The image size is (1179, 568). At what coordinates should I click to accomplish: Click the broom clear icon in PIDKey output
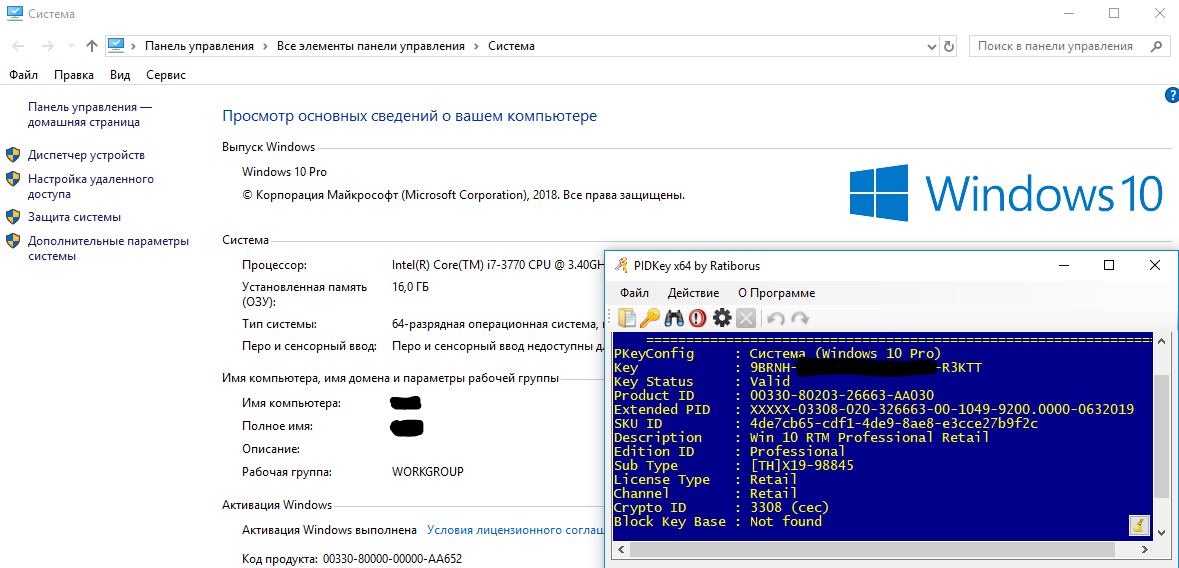1138,525
